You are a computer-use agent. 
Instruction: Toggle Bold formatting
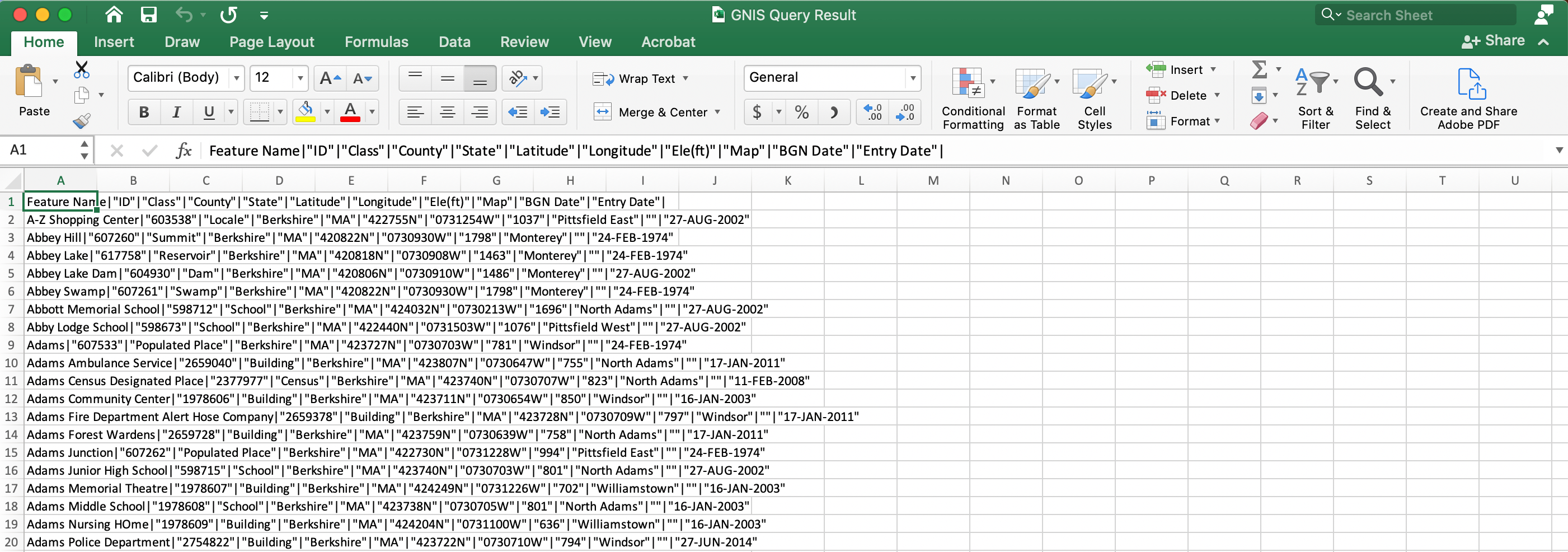point(144,112)
